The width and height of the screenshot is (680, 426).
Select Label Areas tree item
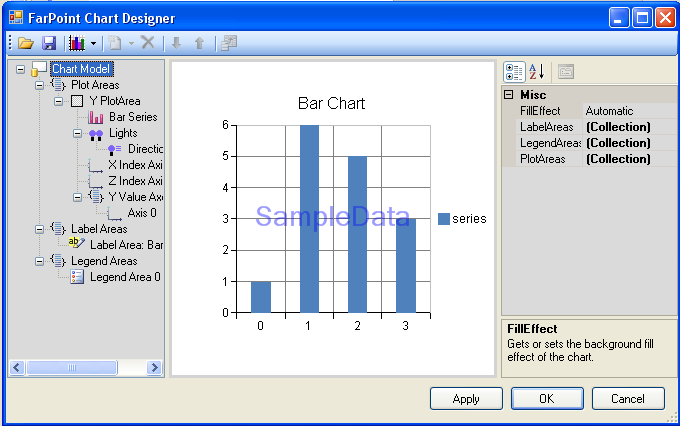(99, 229)
